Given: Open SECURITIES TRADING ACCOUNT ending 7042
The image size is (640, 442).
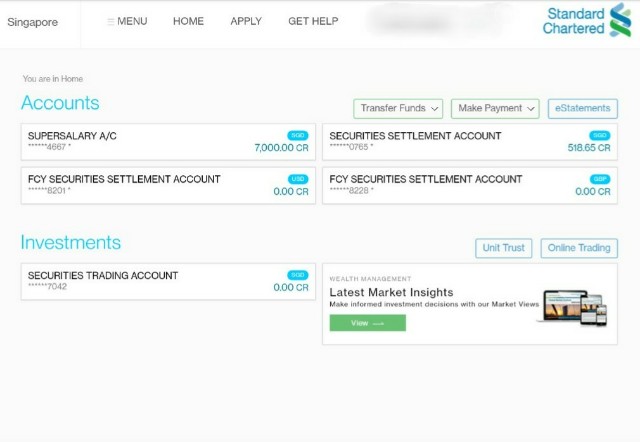Looking at the screenshot, I should (168, 282).
